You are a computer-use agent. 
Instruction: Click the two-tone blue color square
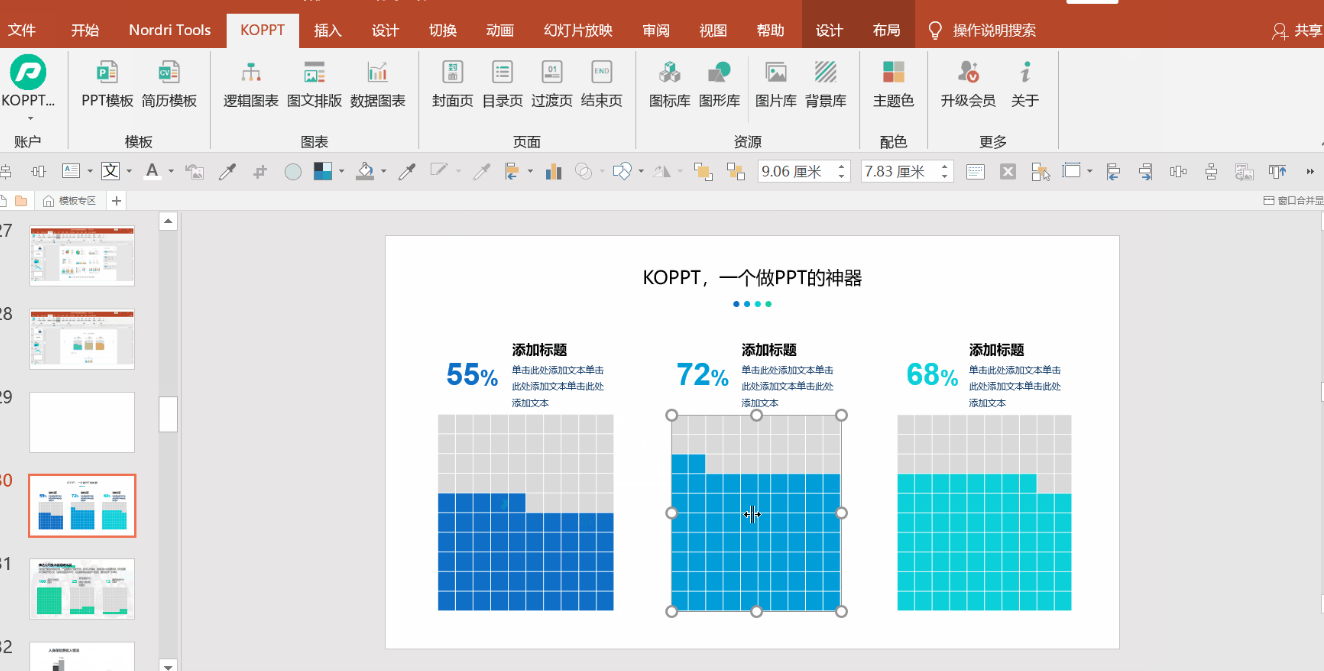(x=323, y=171)
